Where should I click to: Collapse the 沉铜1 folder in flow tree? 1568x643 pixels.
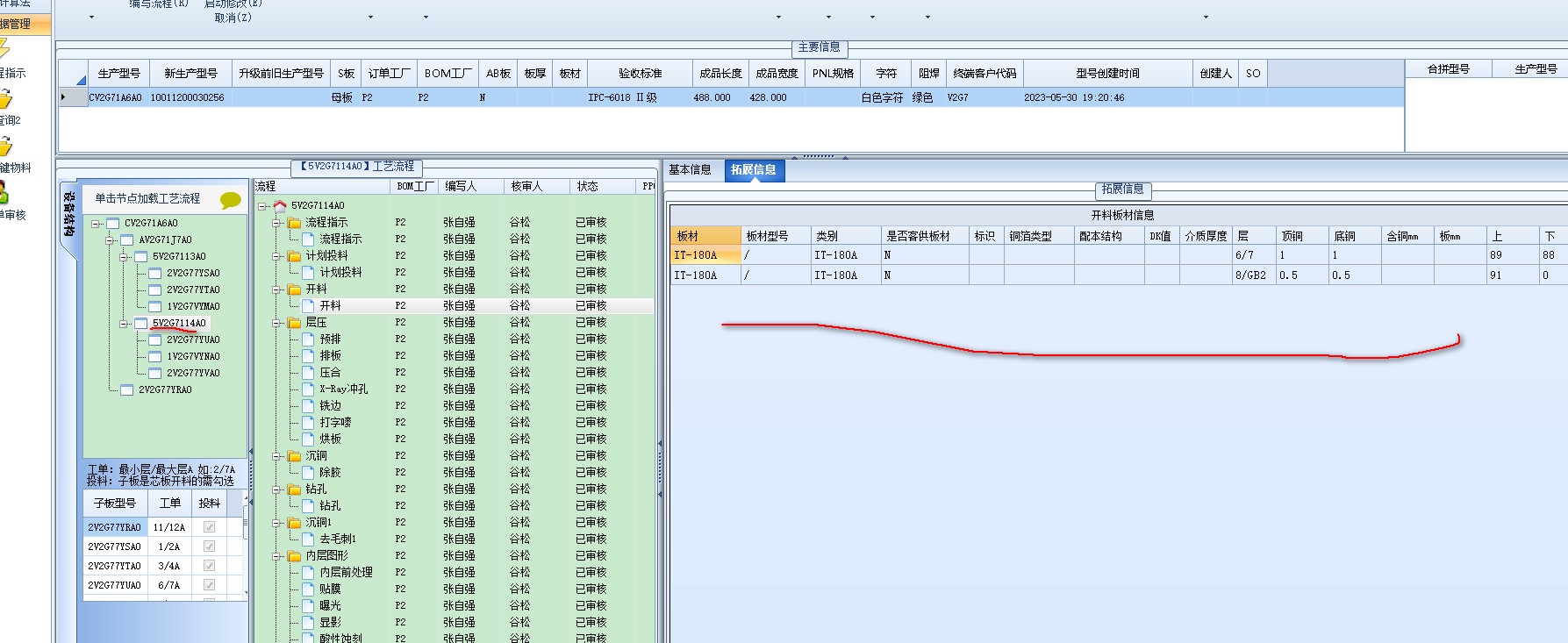277,523
